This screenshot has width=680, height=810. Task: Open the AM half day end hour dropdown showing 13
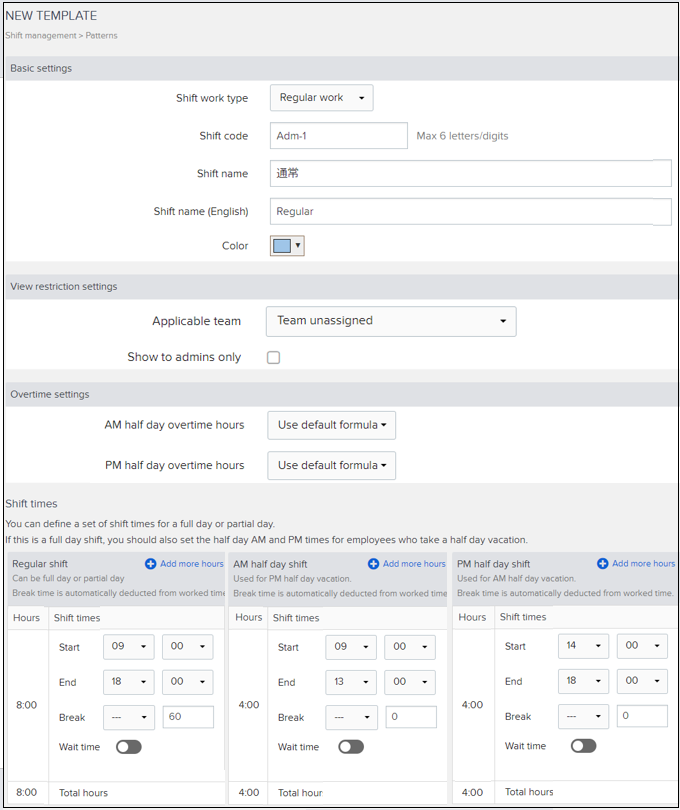351,682
